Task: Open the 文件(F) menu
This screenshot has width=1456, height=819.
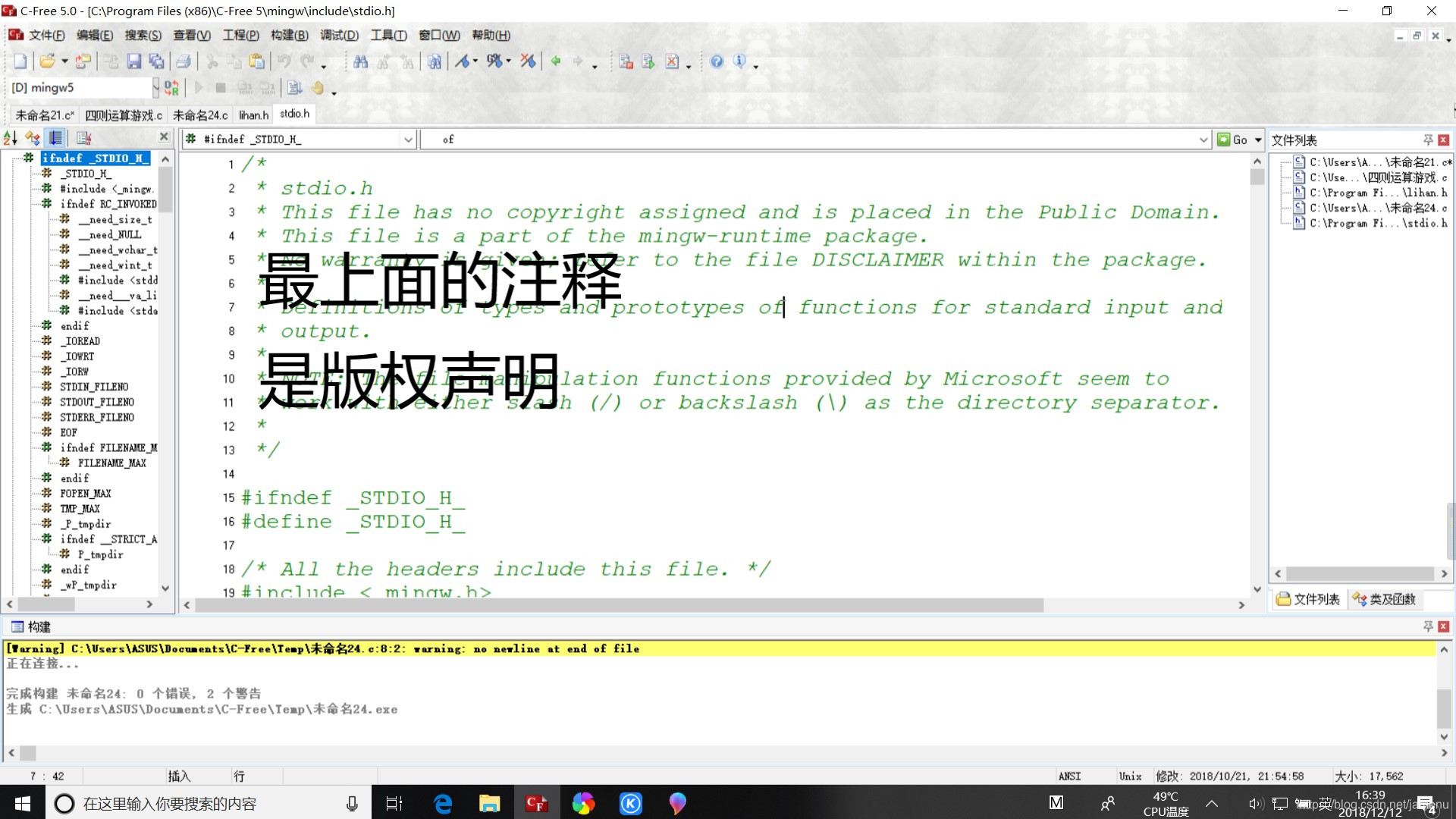Action: [46, 35]
